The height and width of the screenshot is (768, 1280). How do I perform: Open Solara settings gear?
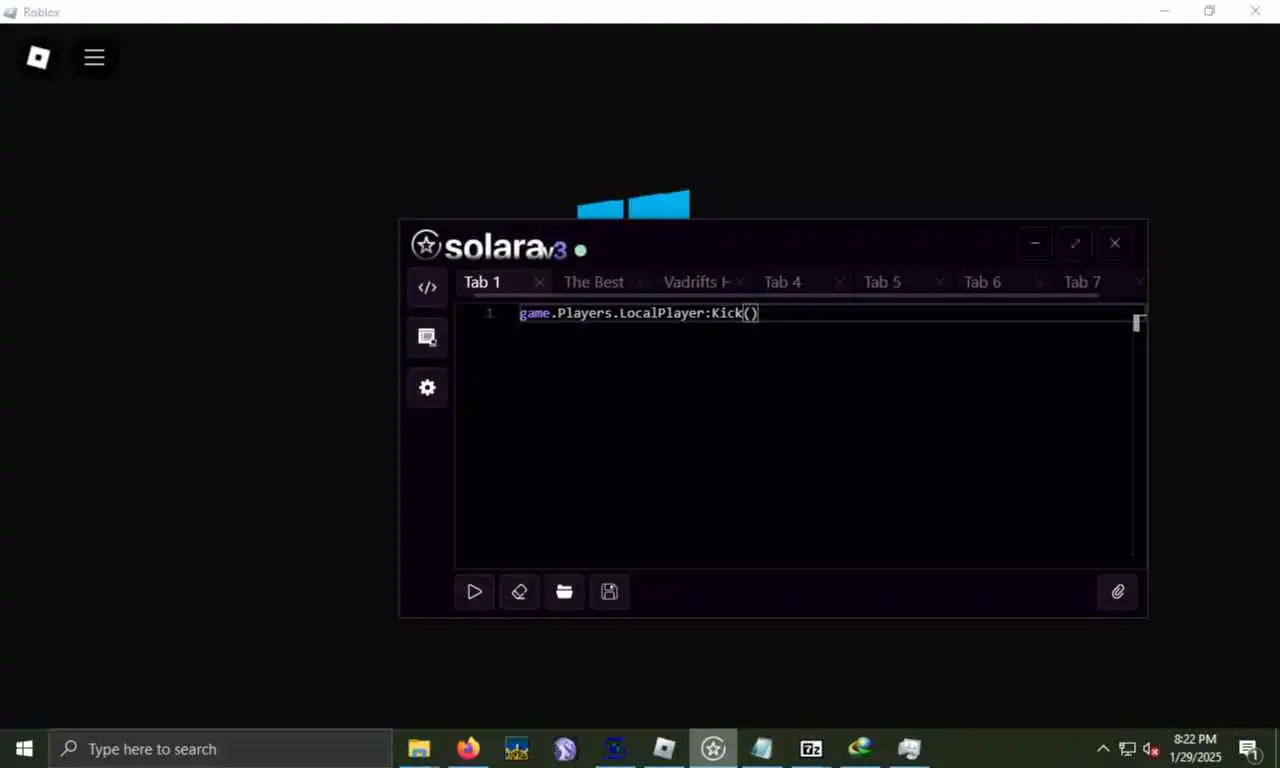tap(427, 387)
